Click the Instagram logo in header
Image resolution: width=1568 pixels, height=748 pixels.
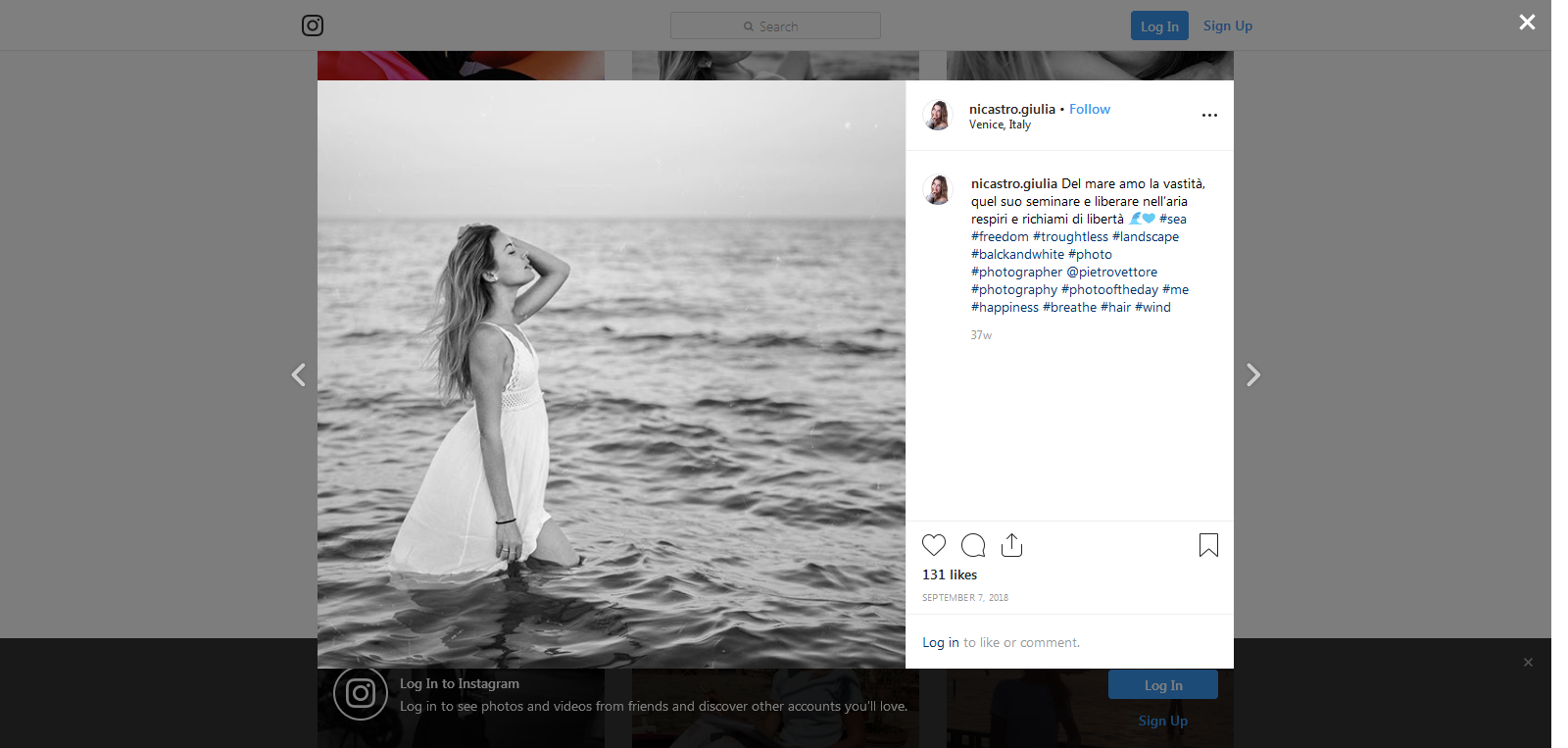coord(313,25)
